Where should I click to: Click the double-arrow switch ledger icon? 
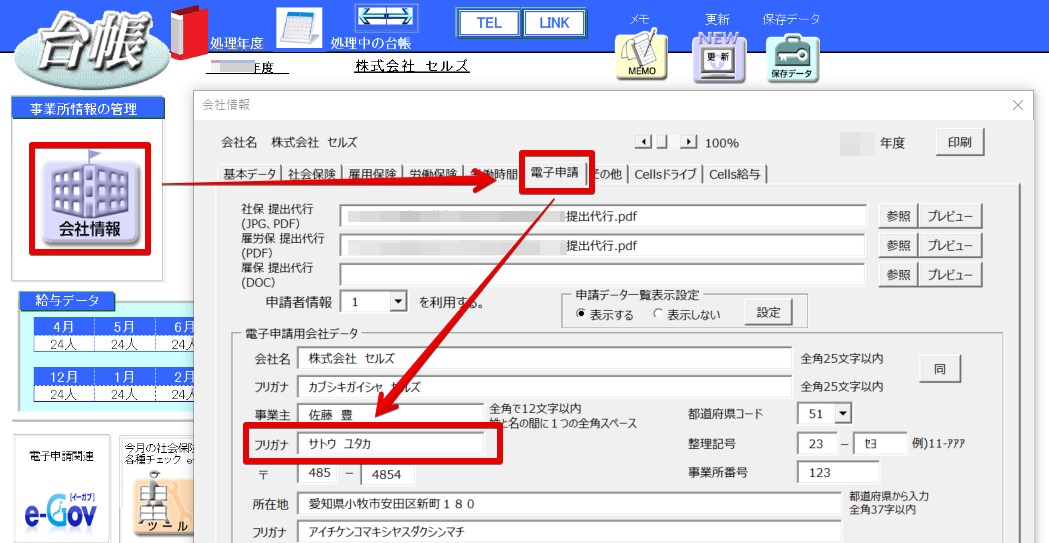pos(386,17)
